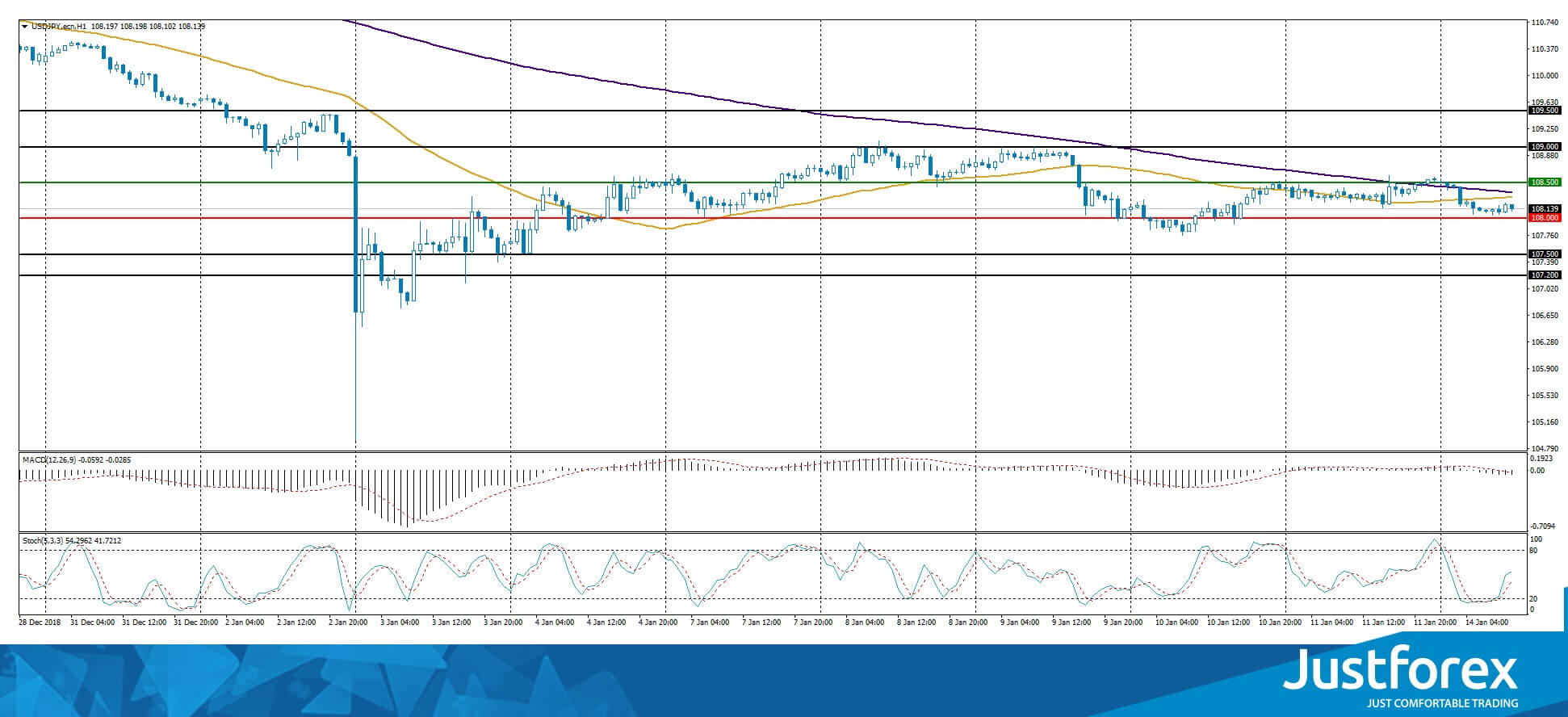Viewport: 1568px width, 717px height.
Task: Click the 107.020 price axis value
Action: tap(1545, 289)
